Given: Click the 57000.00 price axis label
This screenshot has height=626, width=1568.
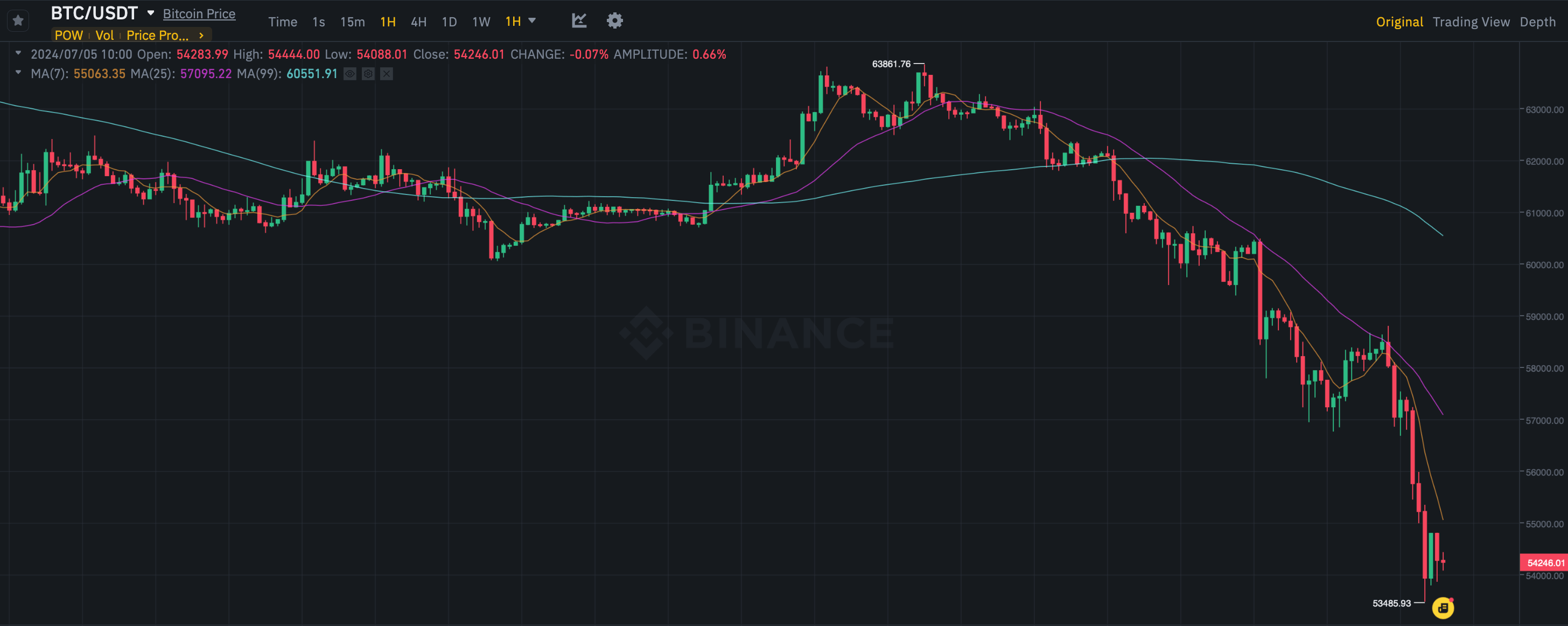Looking at the screenshot, I should (x=1544, y=420).
